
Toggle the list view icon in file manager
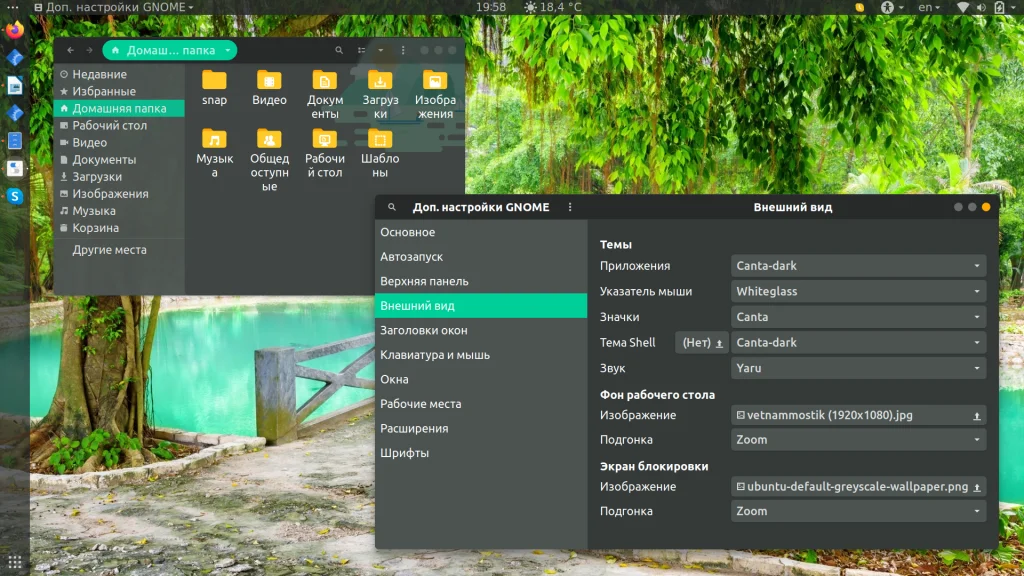pyautogui.click(x=362, y=50)
